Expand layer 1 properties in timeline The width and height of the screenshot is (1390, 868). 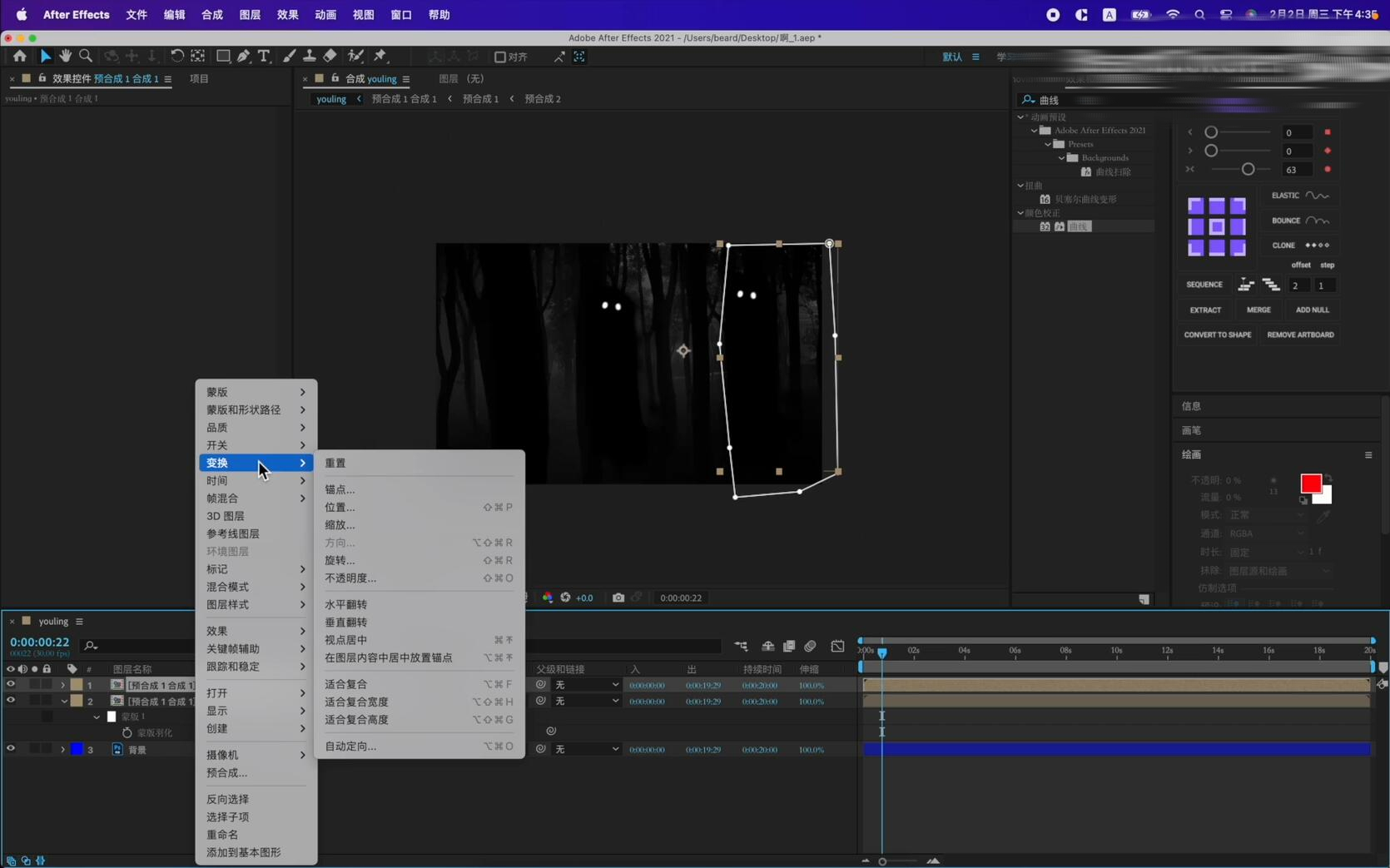(x=62, y=685)
